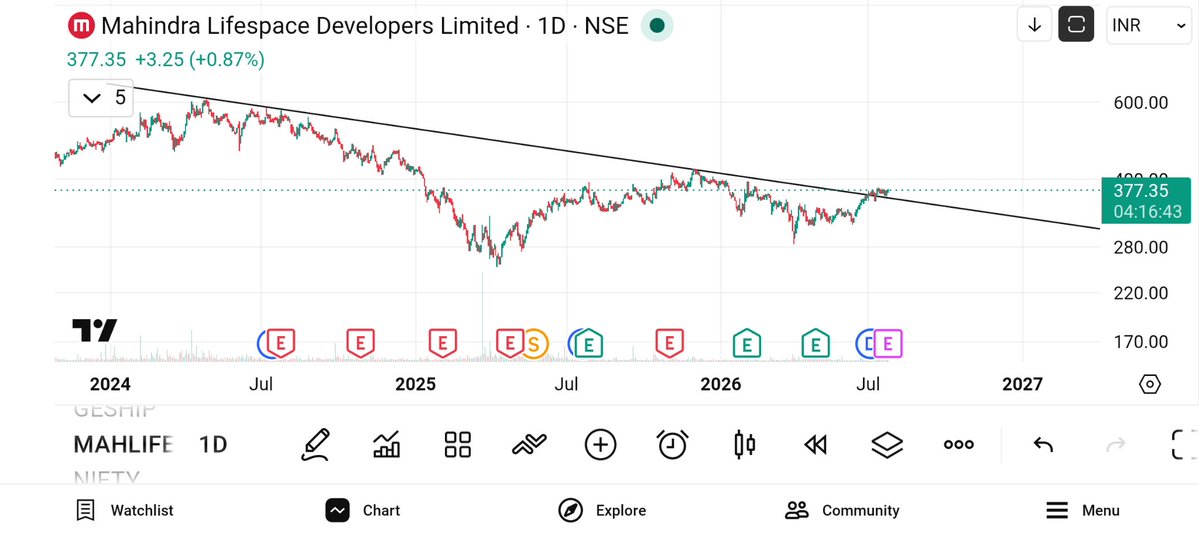Open the layout grid icon
This screenshot has height=537, width=1199.
click(x=457, y=444)
